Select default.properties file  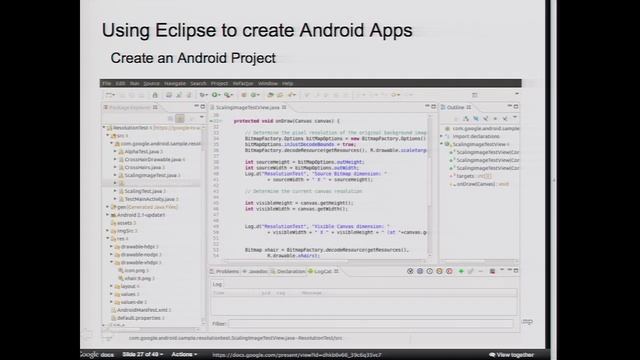click(138, 318)
